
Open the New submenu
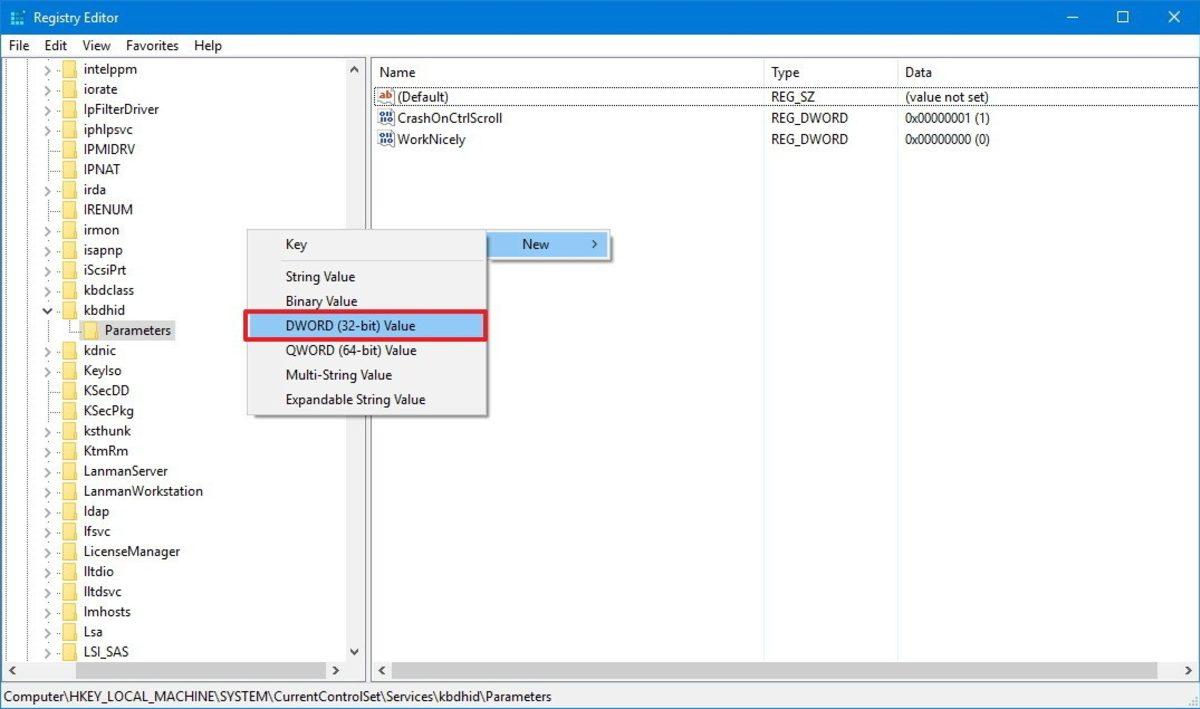(536, 244)
